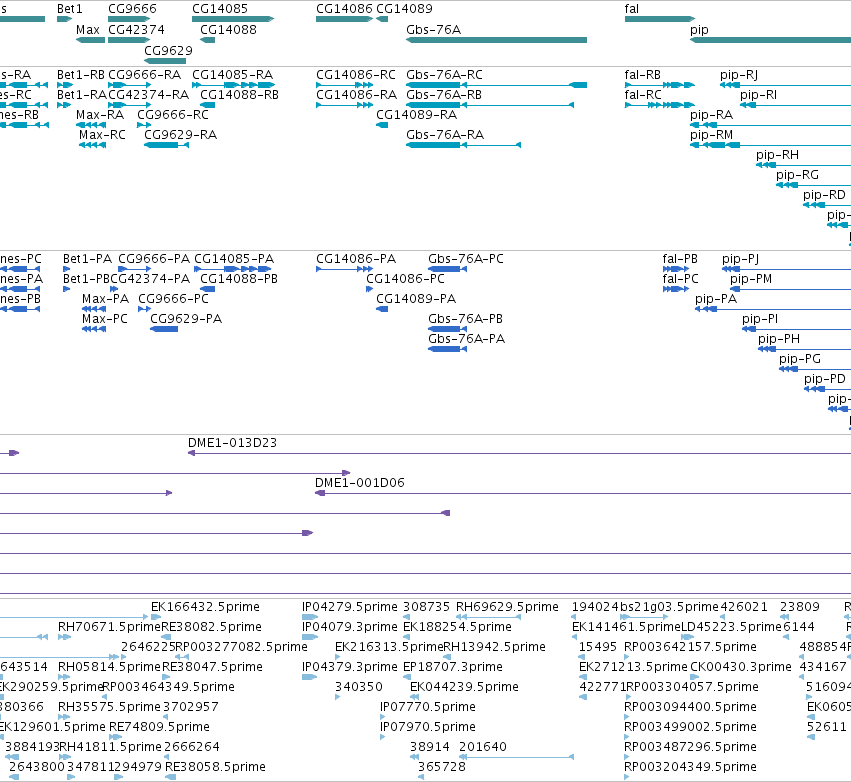
Task: Select EST RE38058.5prime
Action: [x=170, y=777]
